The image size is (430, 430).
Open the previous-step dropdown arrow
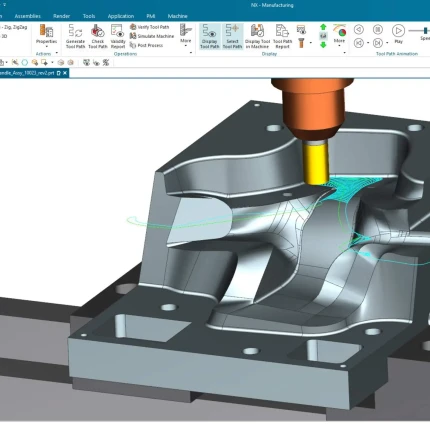click(368, 43)
